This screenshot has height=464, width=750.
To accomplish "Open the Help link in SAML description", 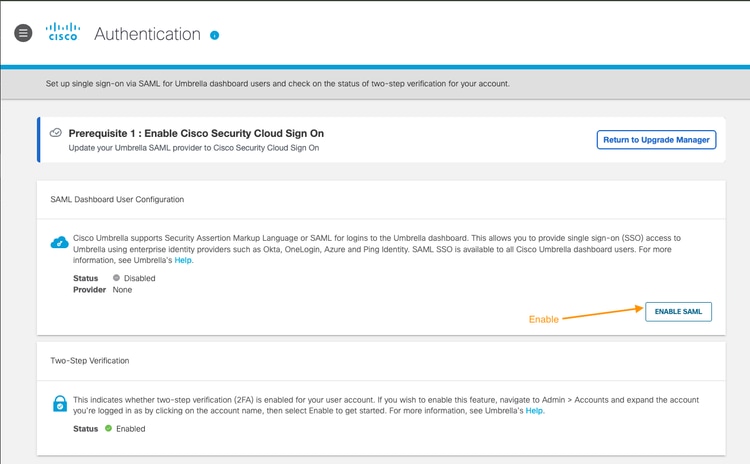I will point(183,260).
